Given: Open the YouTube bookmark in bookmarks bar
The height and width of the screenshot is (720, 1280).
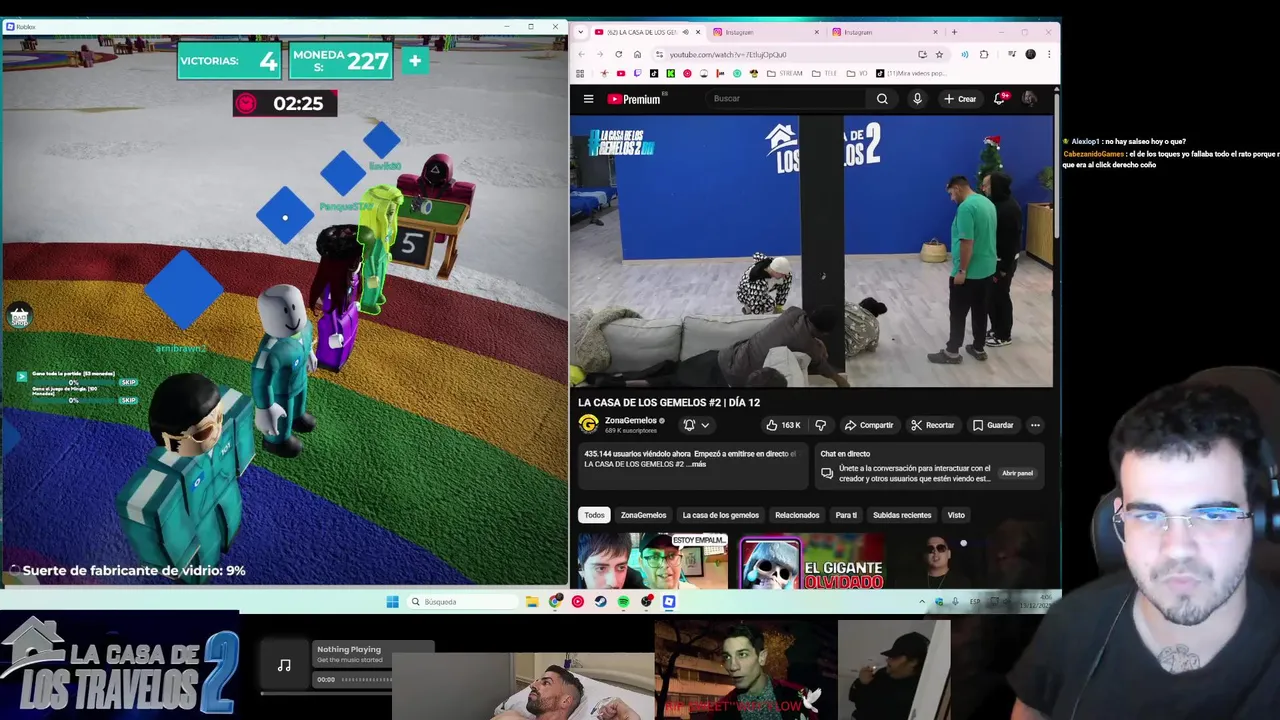Looking at the screenshot, I should click(620, 73).
